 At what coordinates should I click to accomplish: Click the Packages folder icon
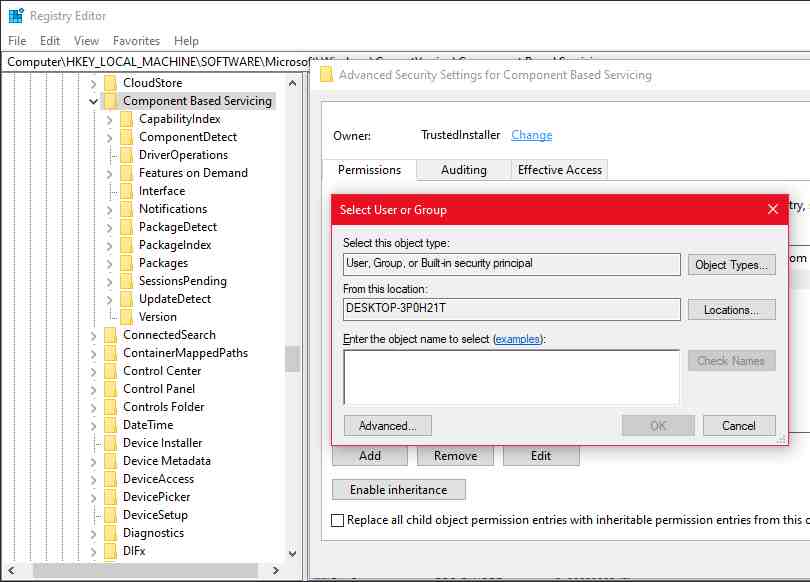(x=127, y=263)
